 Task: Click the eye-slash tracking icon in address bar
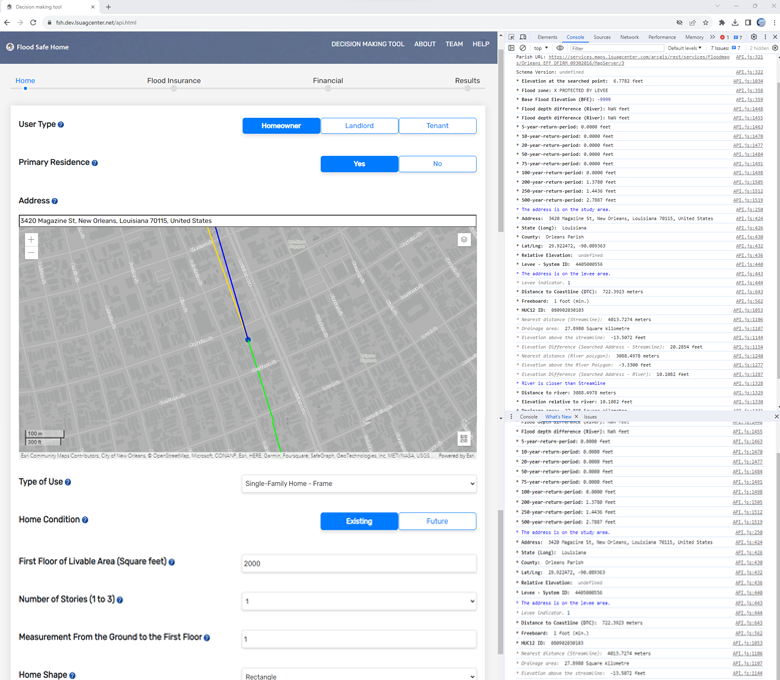tap(679, 22)
